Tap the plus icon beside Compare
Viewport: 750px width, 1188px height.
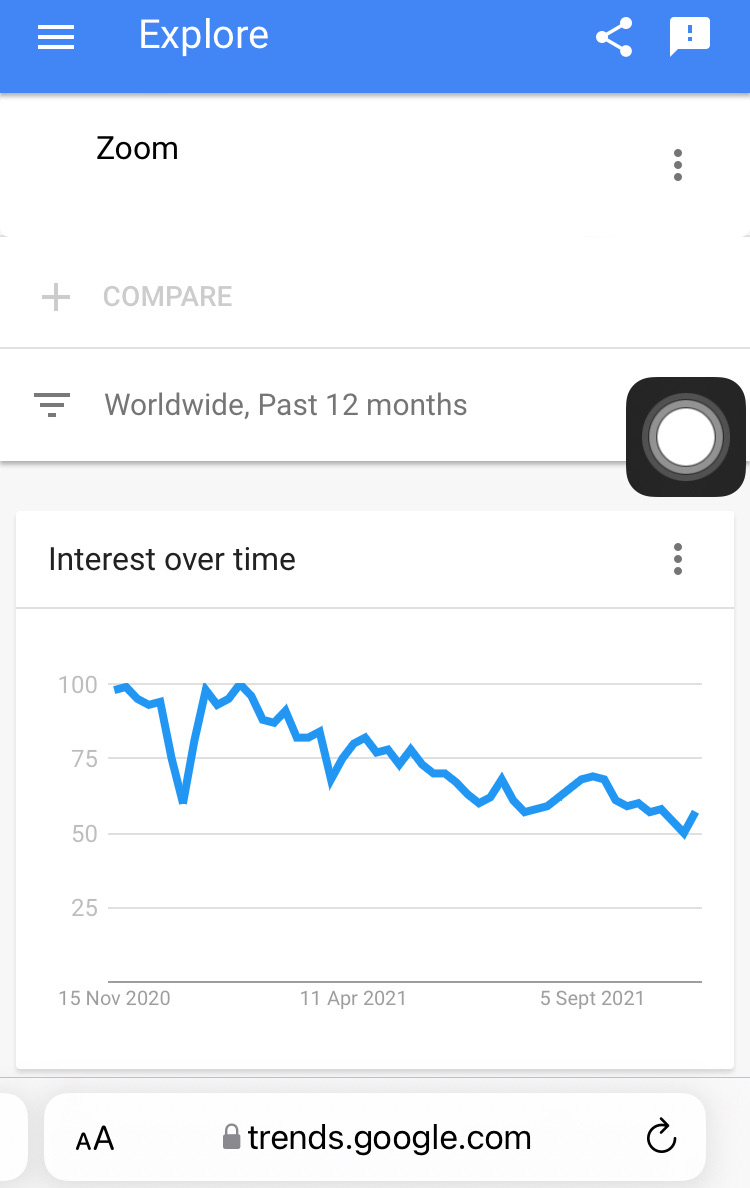(56, 297)
